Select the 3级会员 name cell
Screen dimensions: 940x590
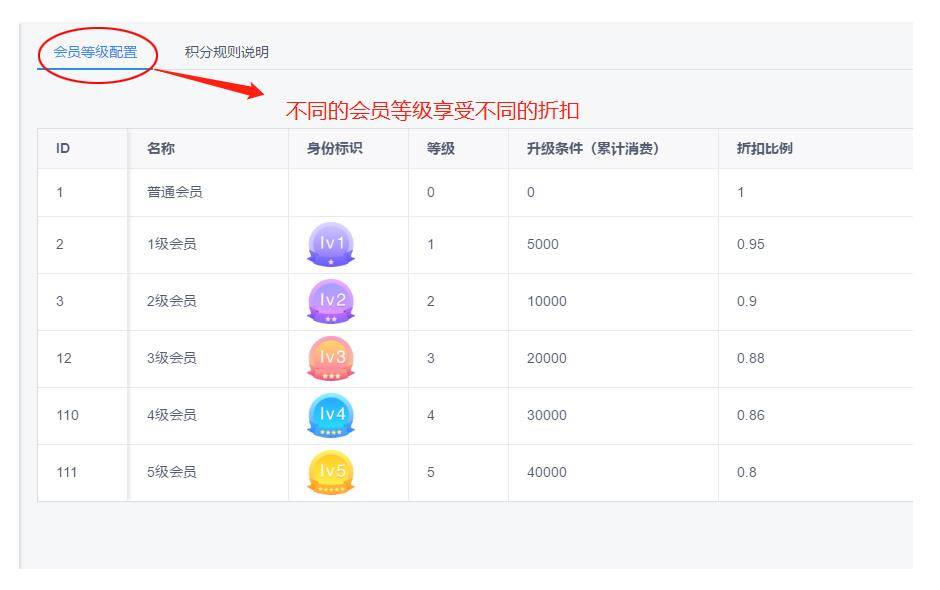171,358
